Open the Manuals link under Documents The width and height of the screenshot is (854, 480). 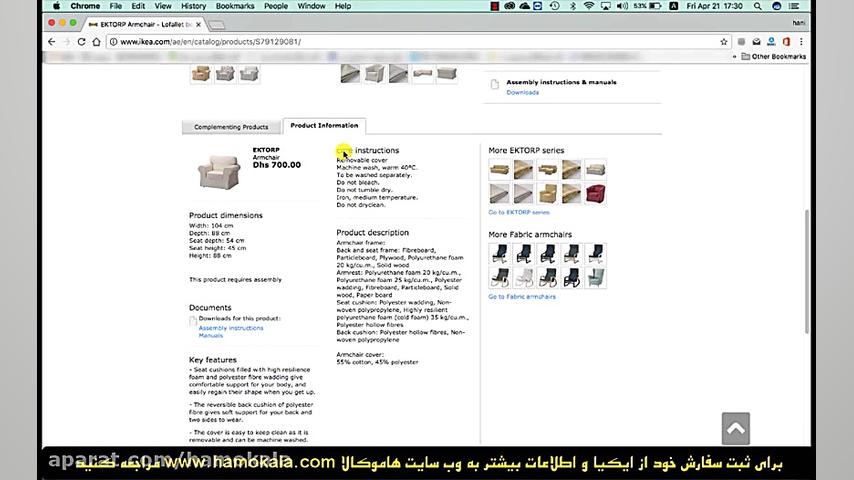(210, 336)
